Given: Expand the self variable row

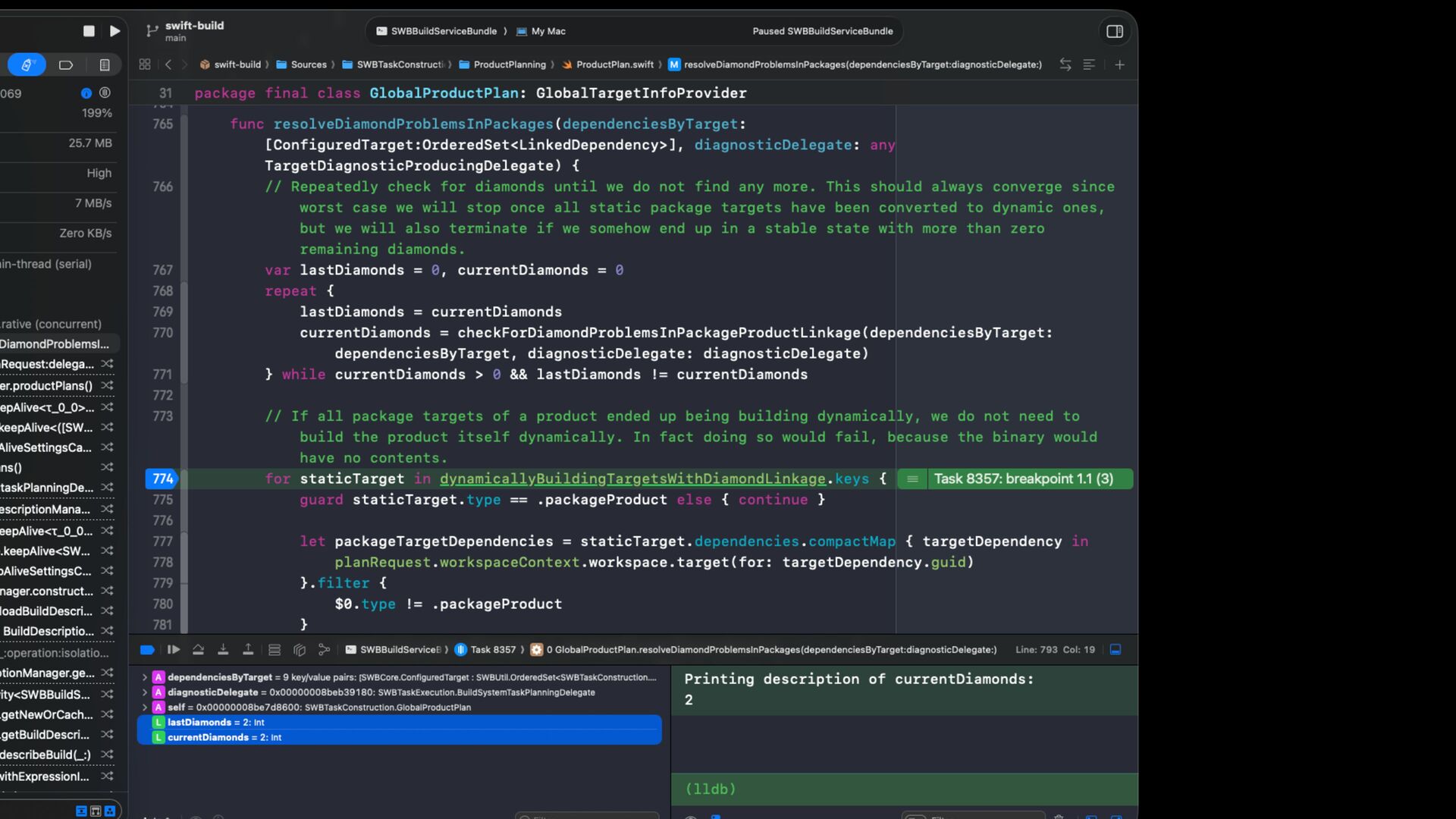Looking at the screenshot, I should point(145,708).
